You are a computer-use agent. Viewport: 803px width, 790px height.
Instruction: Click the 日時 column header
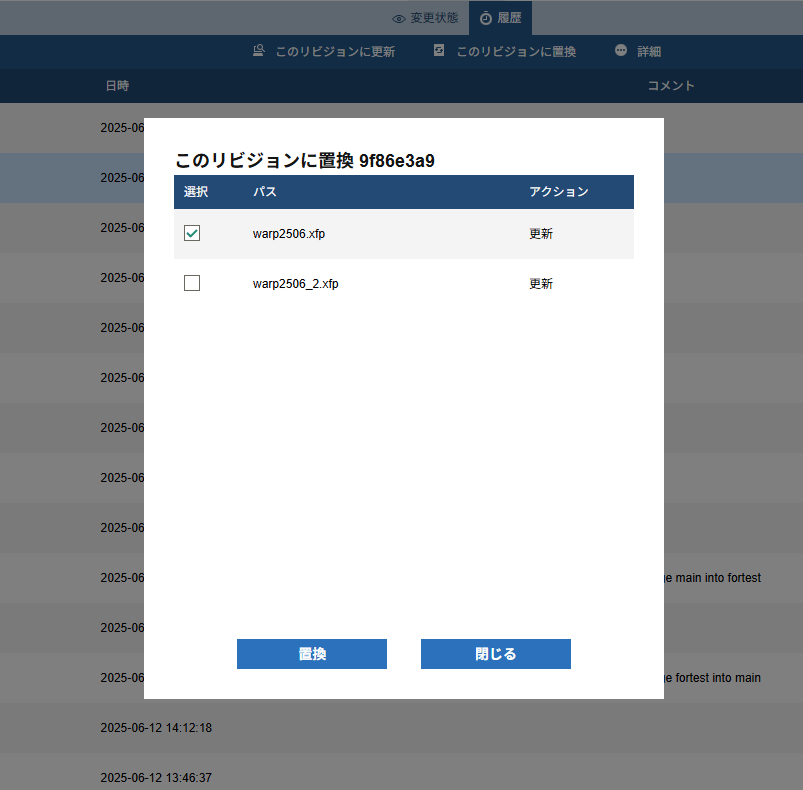[x=117, y=86]
